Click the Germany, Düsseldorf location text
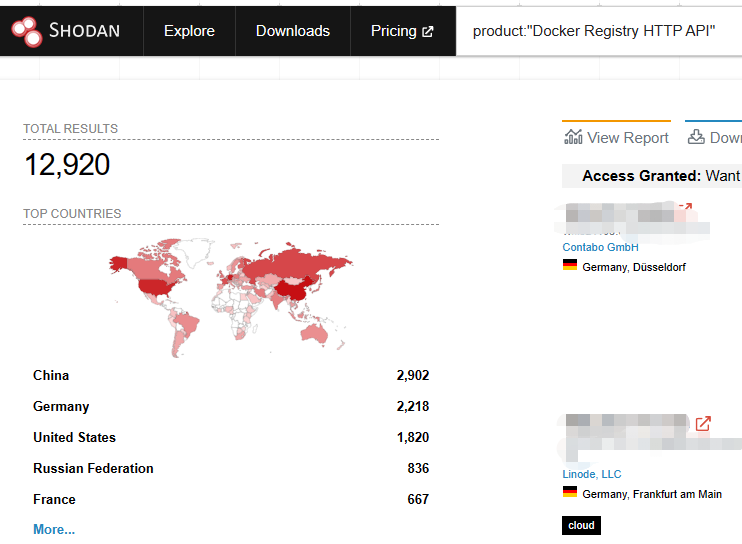The width and height of the screenshot is (742, 544). click(x=634, y=267)
